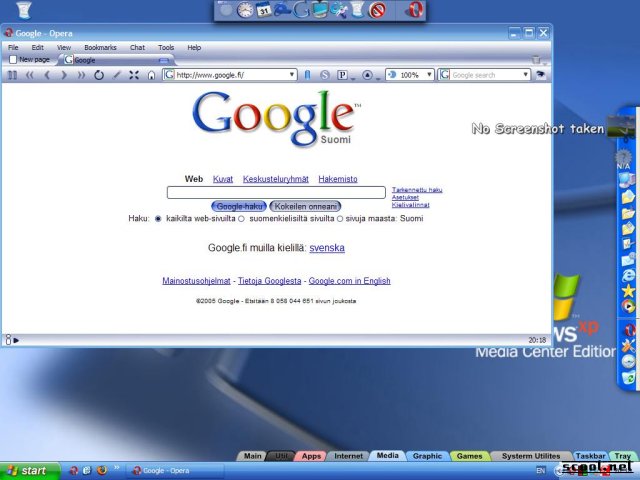This screenshot has height=480, width=640.
Task: Open the File menu
Action: pyautogui.click(x=13, y=47)
